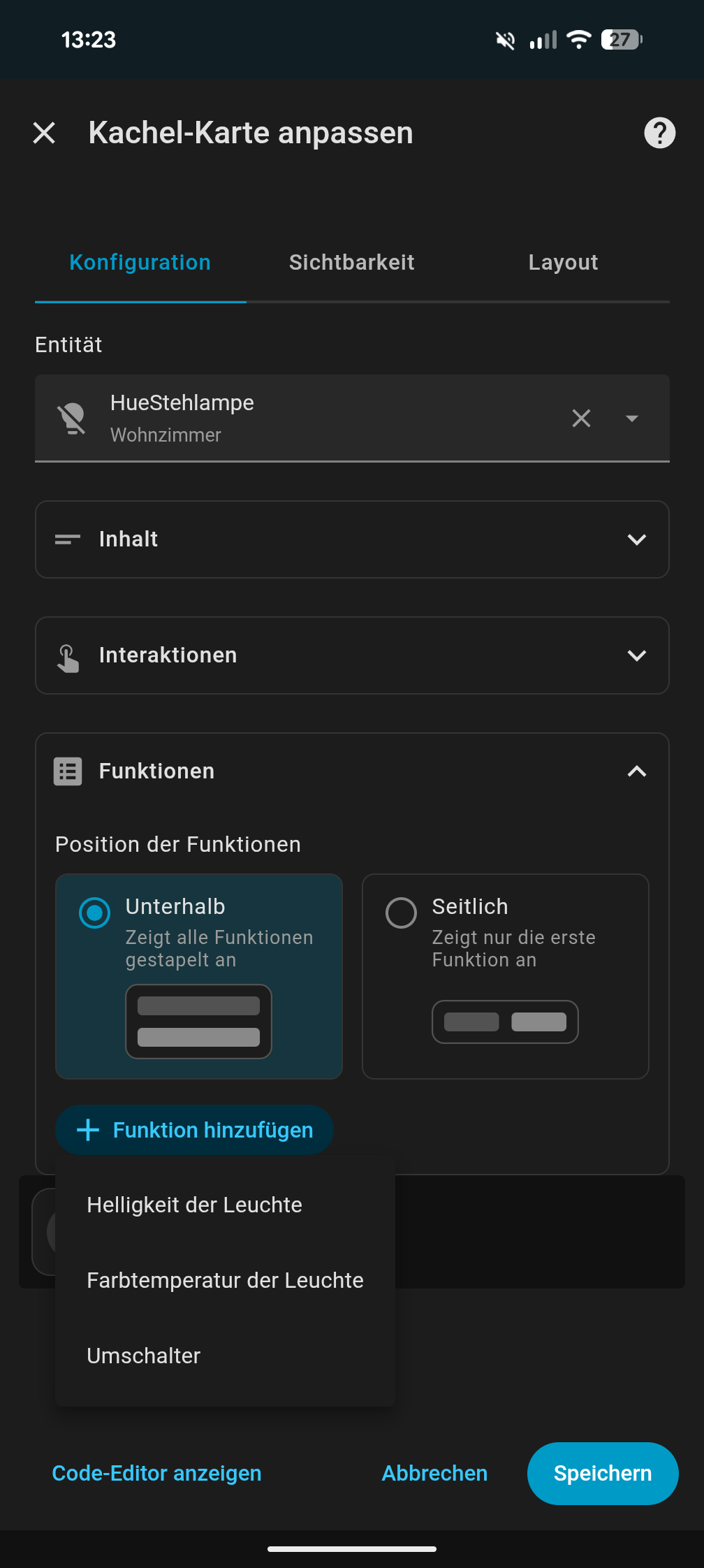The width and height of the screenshot is (704, 1568).
Task: Switch to the Sichtbarkeit tab
Action: click(352, 263)
